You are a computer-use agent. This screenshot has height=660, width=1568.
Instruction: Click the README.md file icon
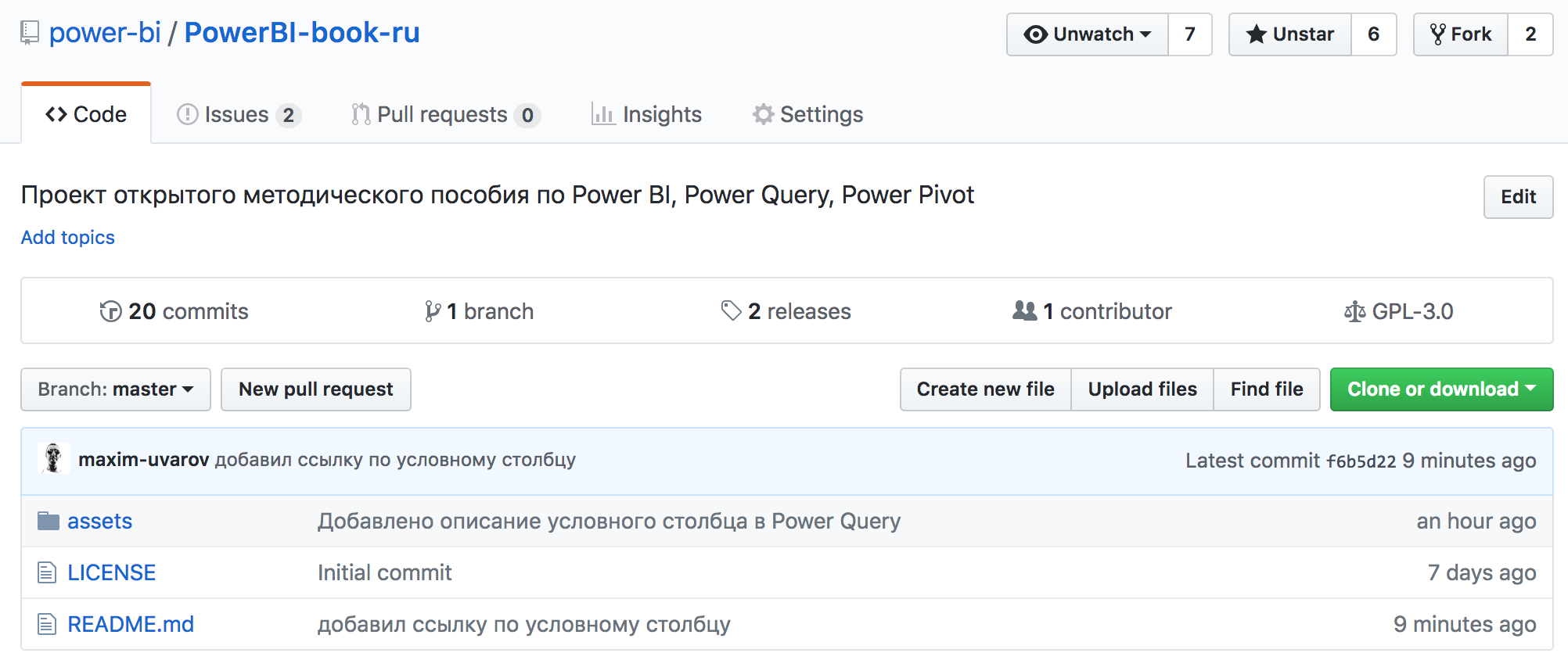point(47,624)
